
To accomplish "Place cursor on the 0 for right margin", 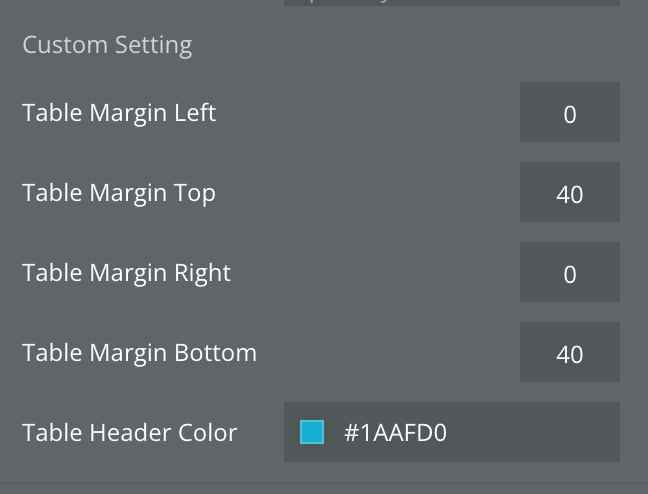I will pos(570,274).
